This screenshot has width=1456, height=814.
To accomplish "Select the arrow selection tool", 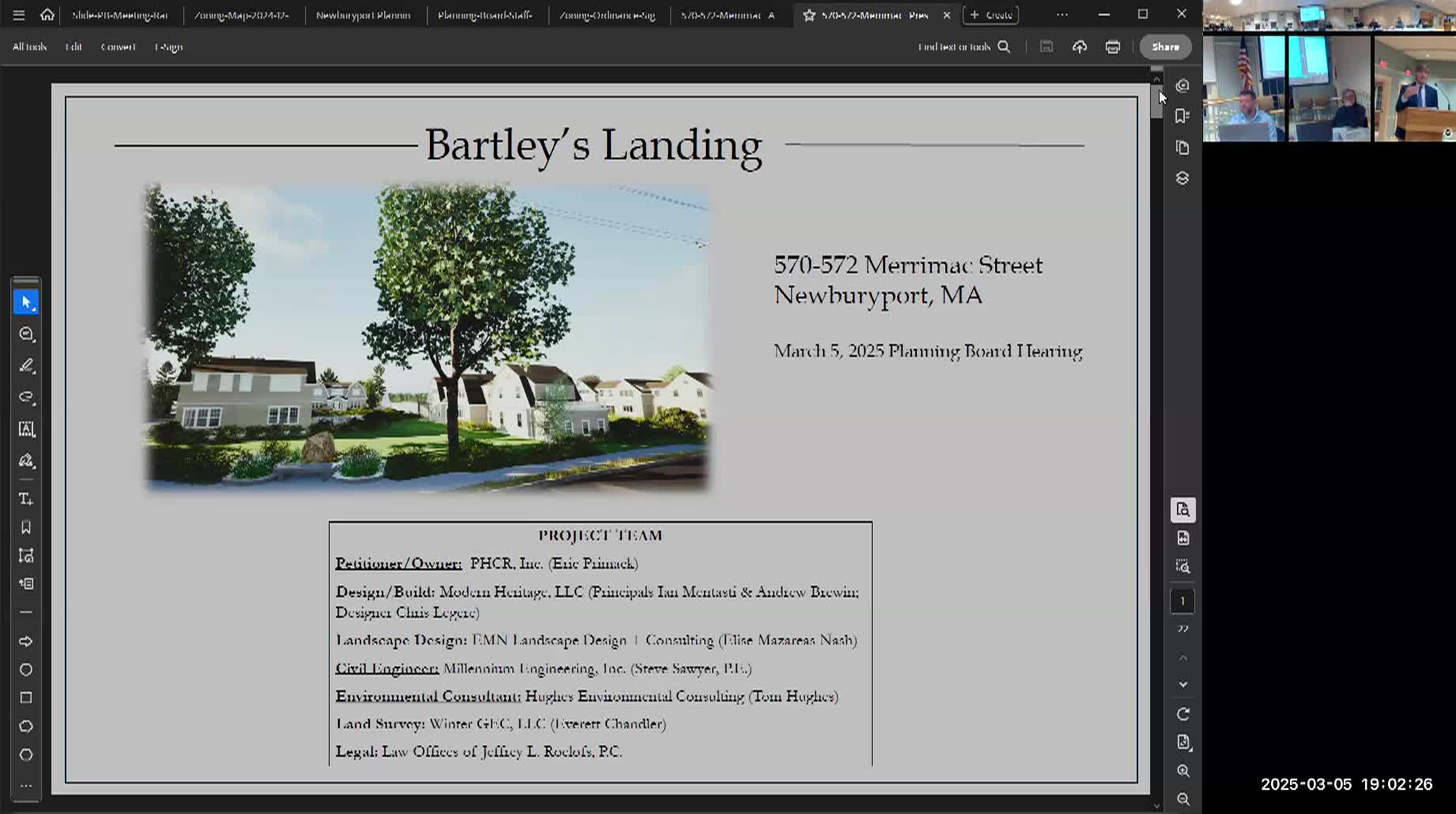I will coord(26,302).
